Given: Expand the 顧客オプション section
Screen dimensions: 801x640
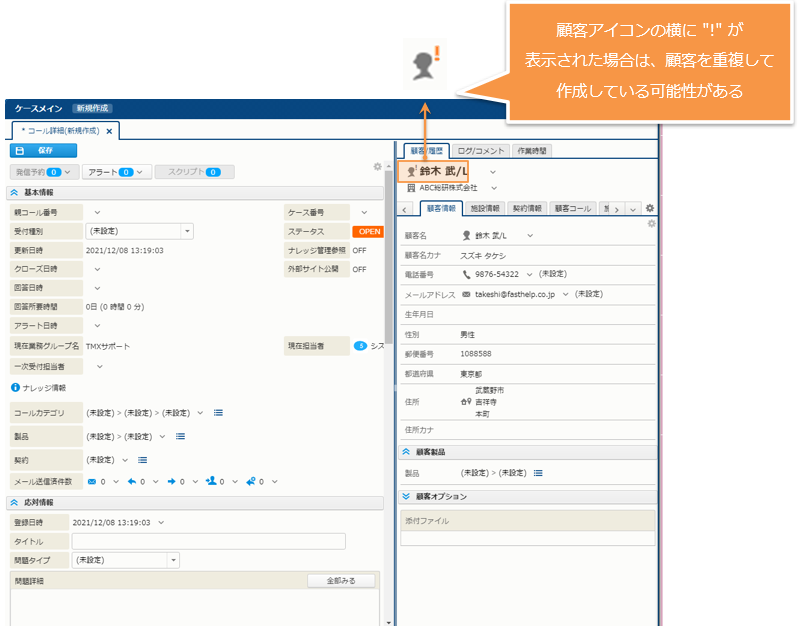Looking at the screenshot, I should (x=406, y=496).
